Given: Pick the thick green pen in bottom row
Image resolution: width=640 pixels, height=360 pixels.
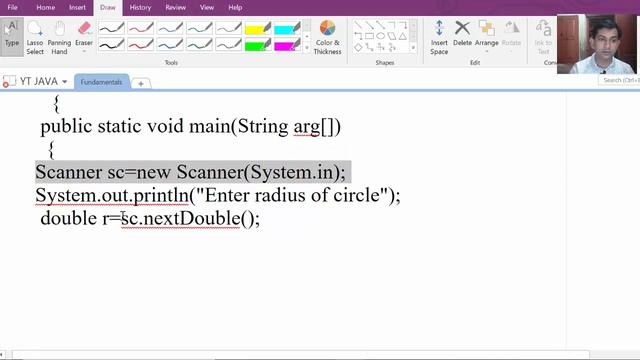Looking at the screenshot, I should click(199, 44).
